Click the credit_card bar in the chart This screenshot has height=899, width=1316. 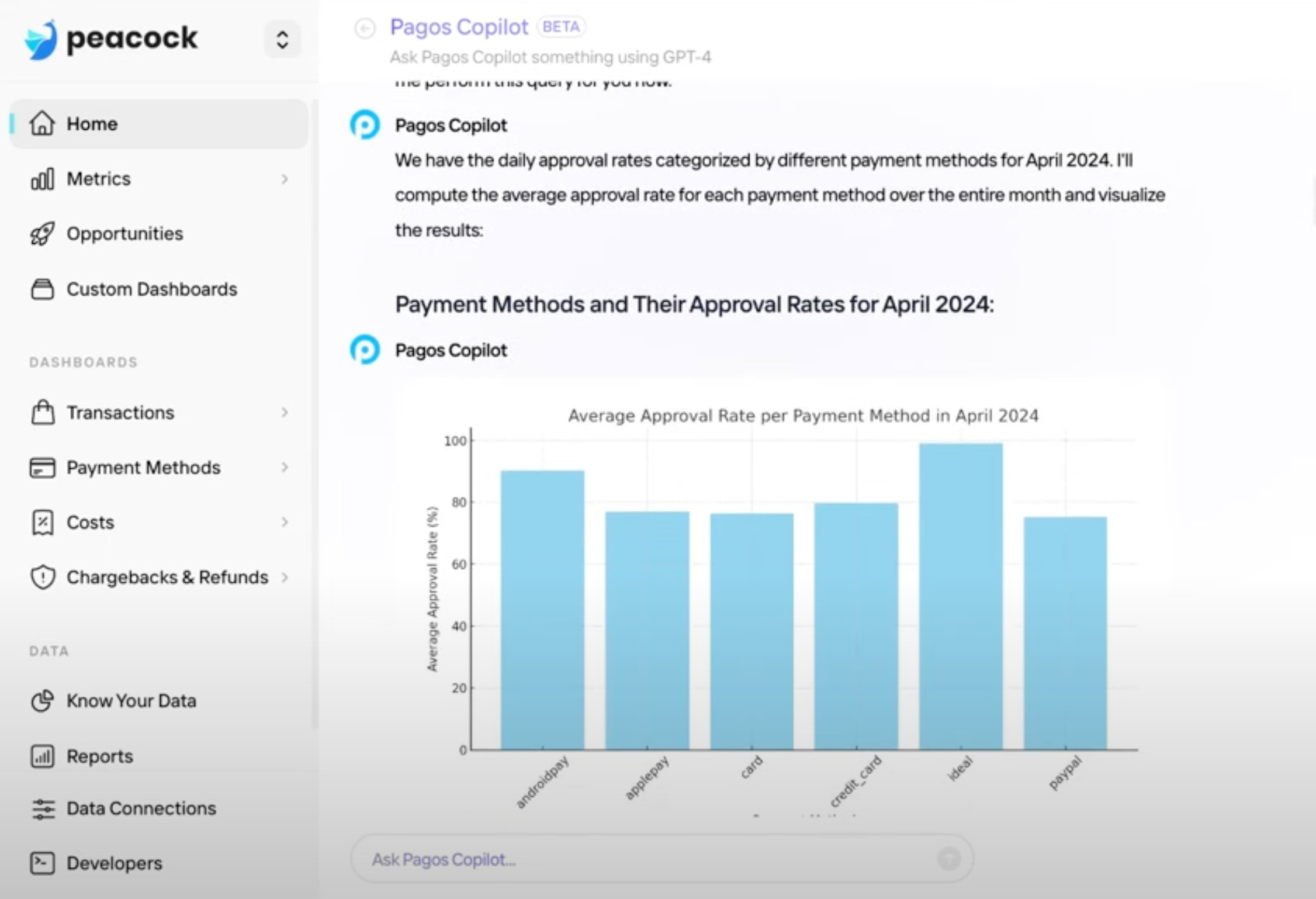pos(856,626)
